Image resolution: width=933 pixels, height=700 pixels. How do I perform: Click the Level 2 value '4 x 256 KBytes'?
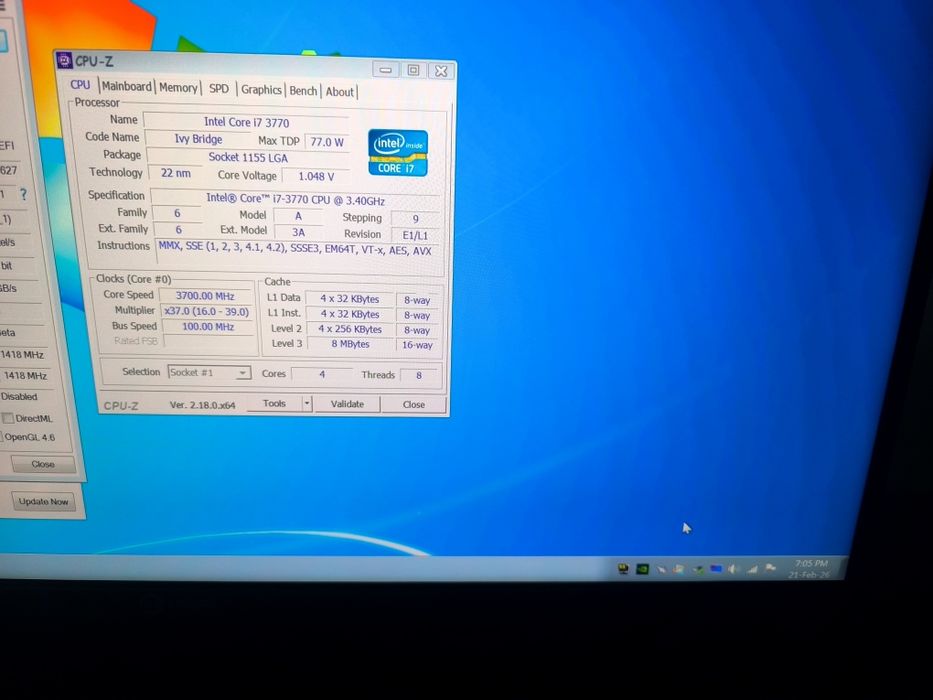(350, 329)
